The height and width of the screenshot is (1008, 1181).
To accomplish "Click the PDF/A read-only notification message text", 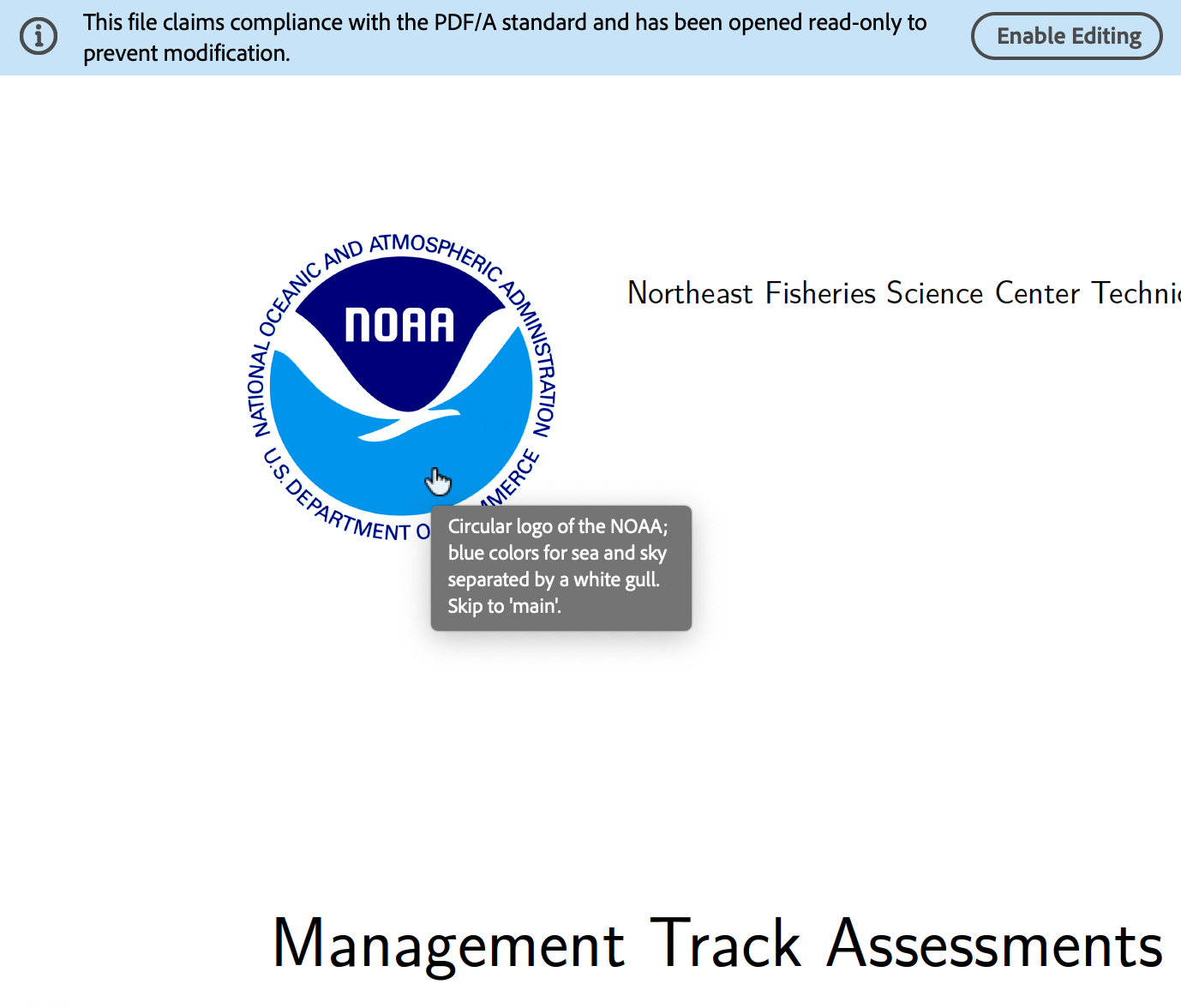I will [x=504, y=38].
